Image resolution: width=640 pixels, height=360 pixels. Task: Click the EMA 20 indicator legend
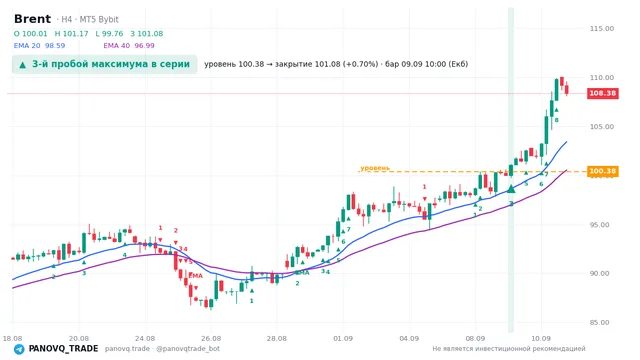click(39, 46)
